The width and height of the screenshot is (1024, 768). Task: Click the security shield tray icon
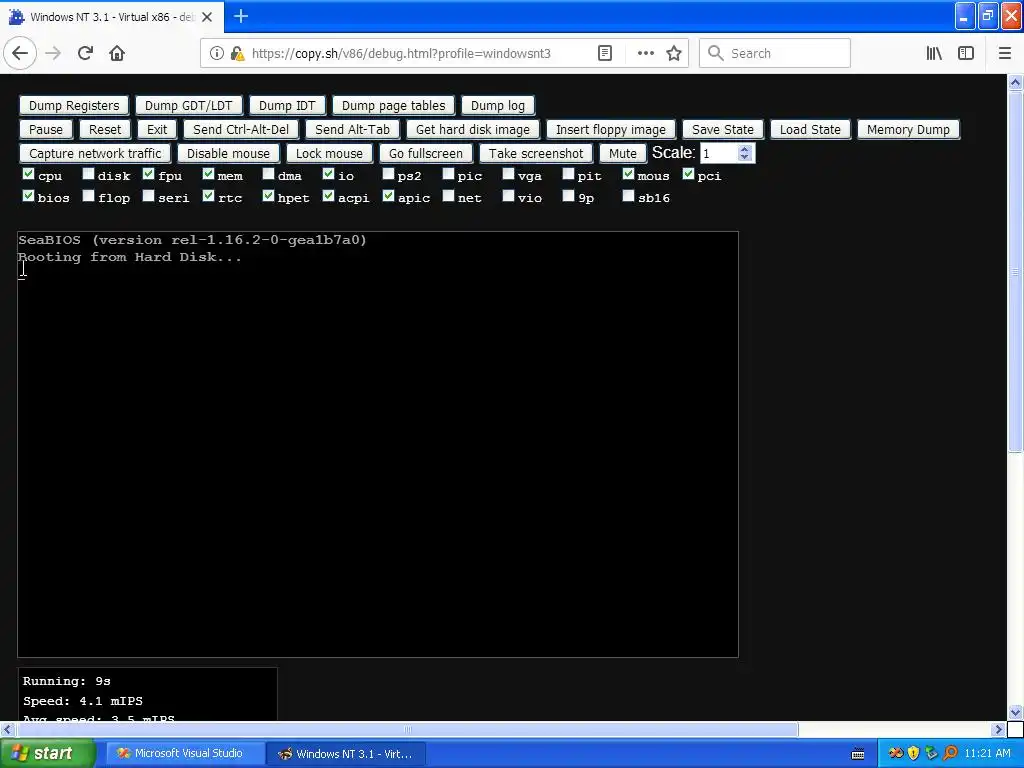click(913, 753)
